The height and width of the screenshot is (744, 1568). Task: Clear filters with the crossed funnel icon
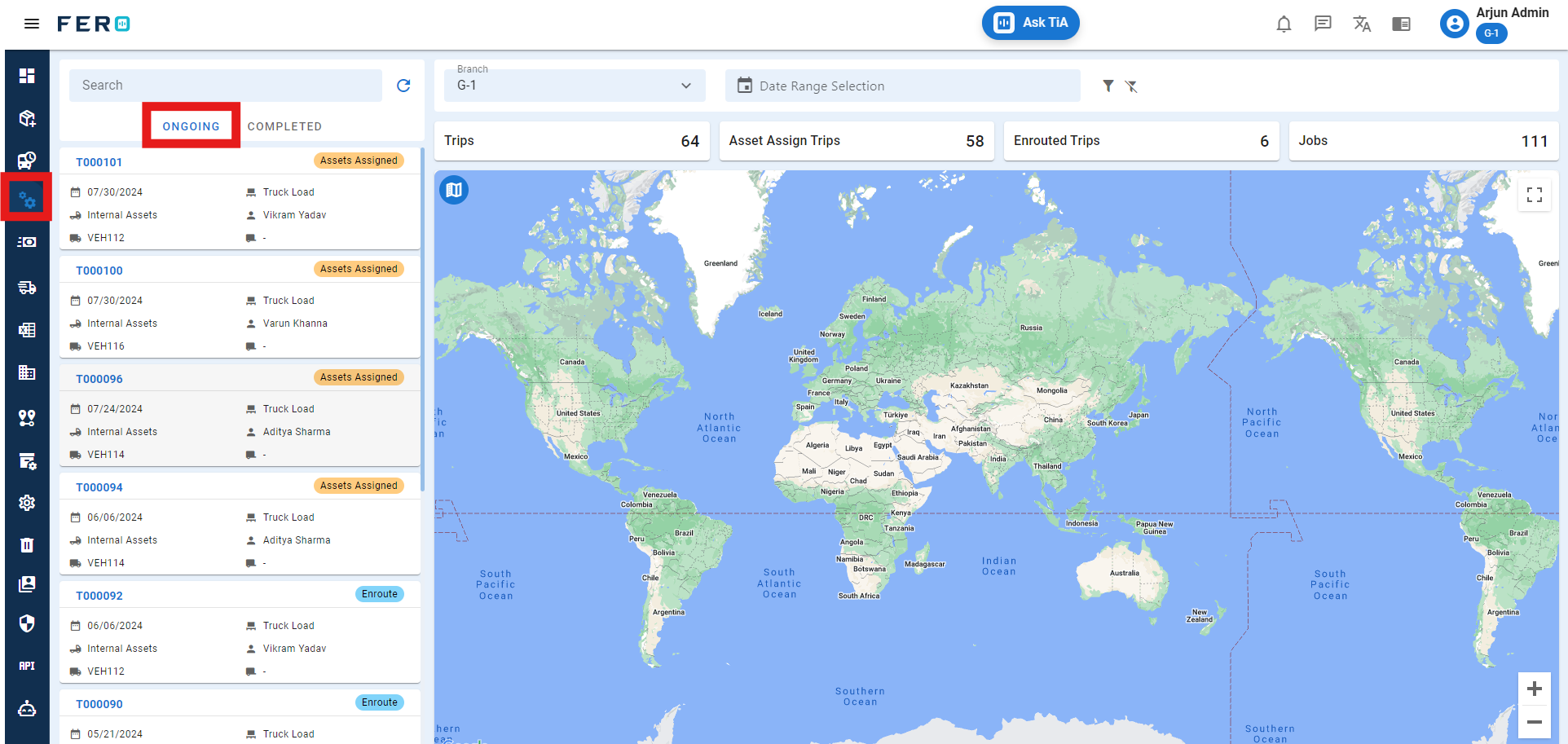pos(1131,86)
